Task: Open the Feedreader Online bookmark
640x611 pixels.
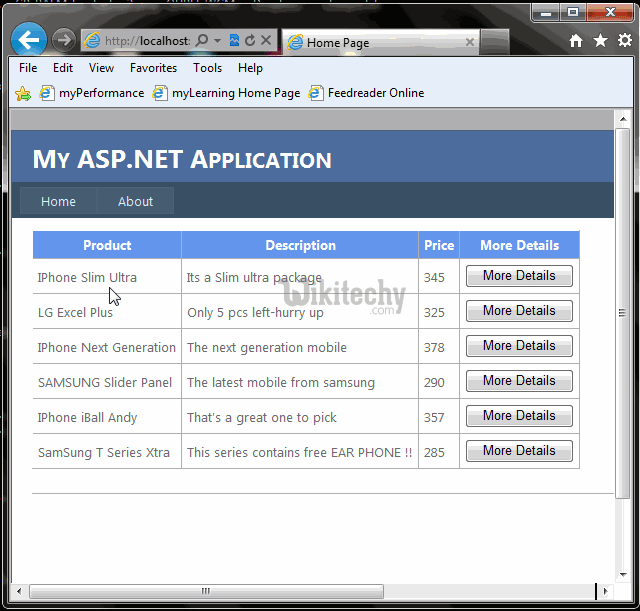Action: pos(366,93)
